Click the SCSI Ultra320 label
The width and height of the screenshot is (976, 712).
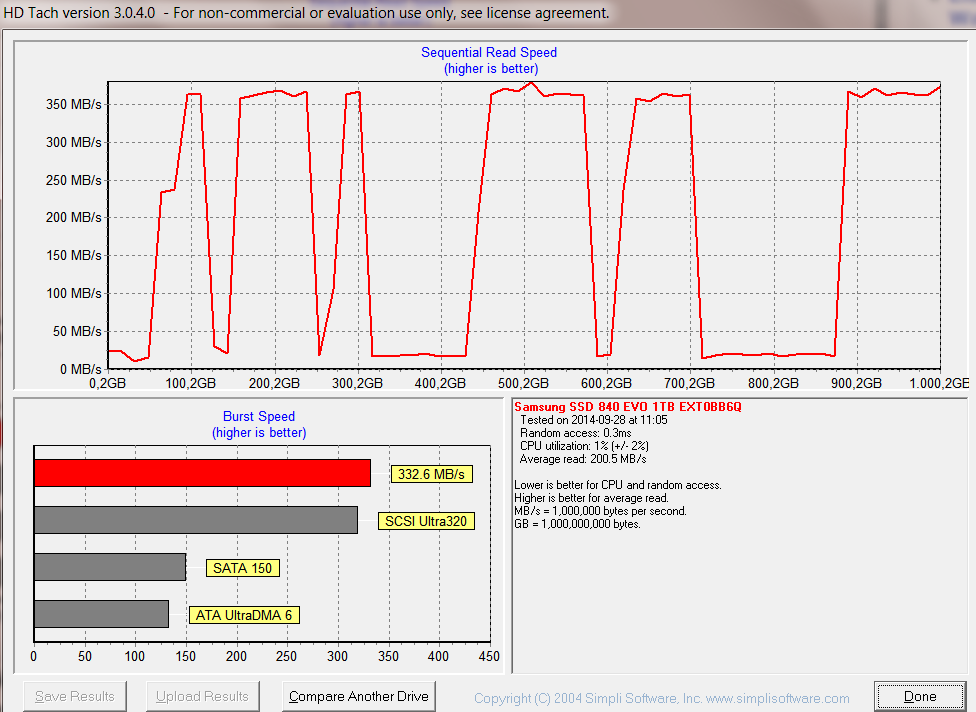pos(426,521)
